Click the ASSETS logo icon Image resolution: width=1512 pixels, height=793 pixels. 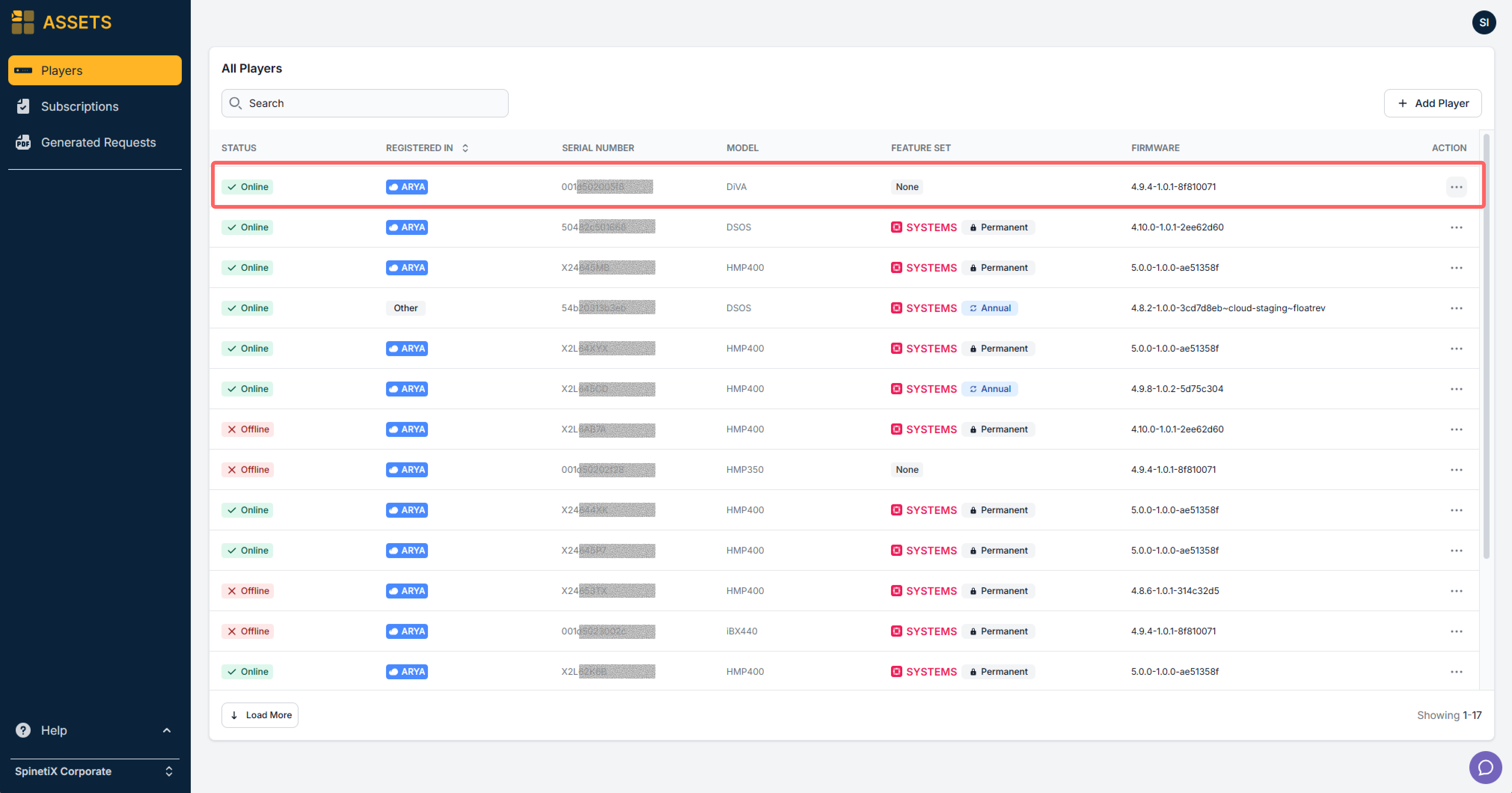[23, 22]
